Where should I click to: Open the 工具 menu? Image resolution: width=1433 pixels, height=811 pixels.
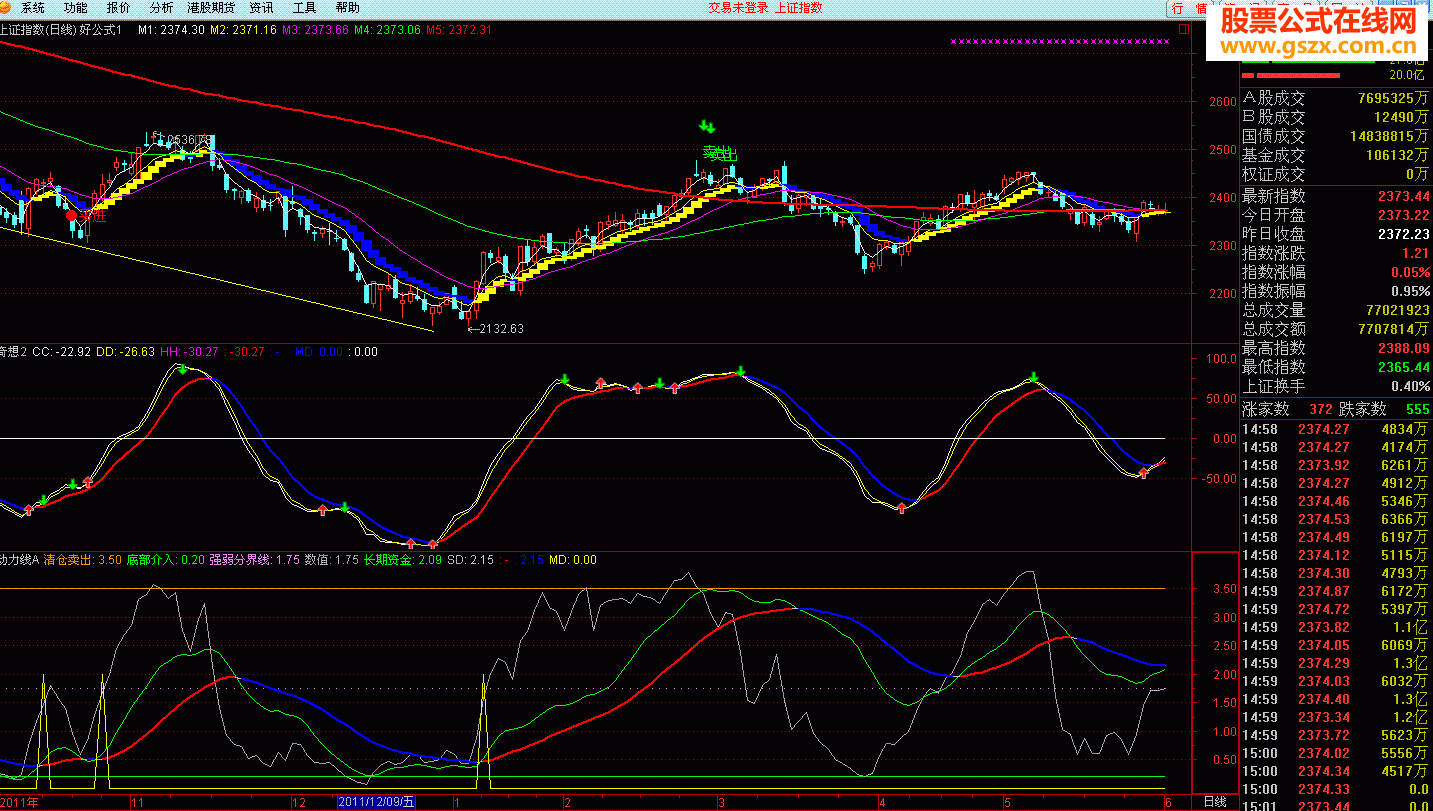click(304, 7)
